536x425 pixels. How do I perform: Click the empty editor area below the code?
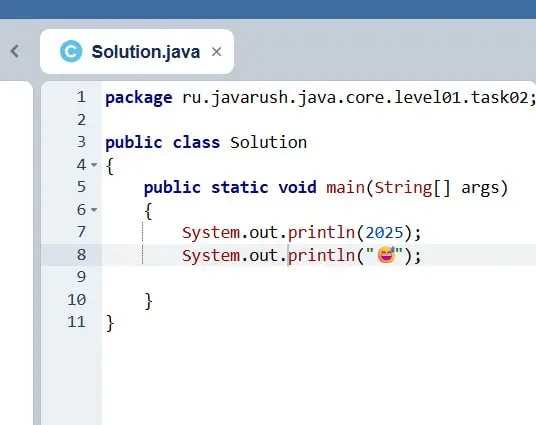318,380
